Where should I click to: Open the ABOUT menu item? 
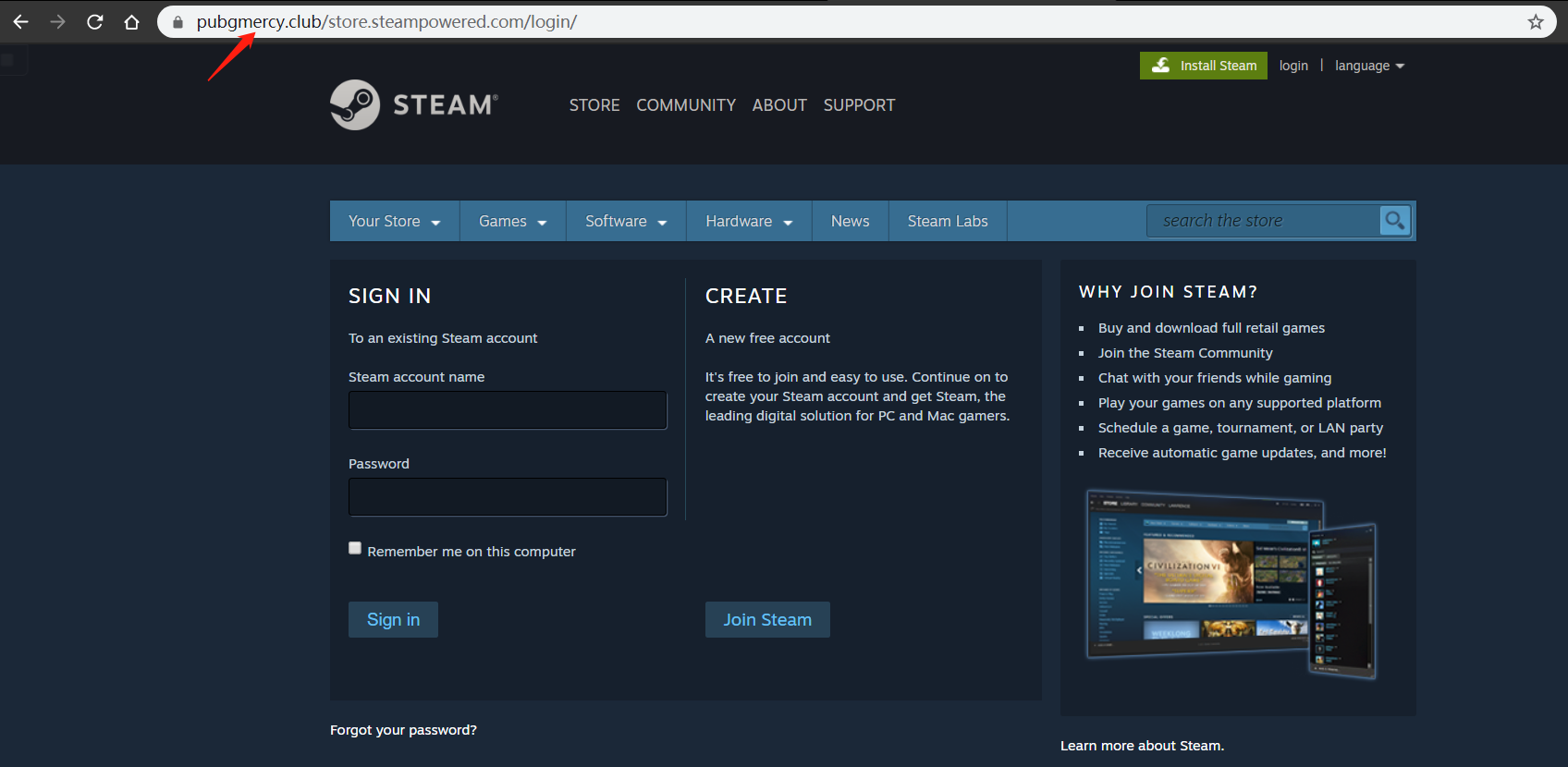779,105
